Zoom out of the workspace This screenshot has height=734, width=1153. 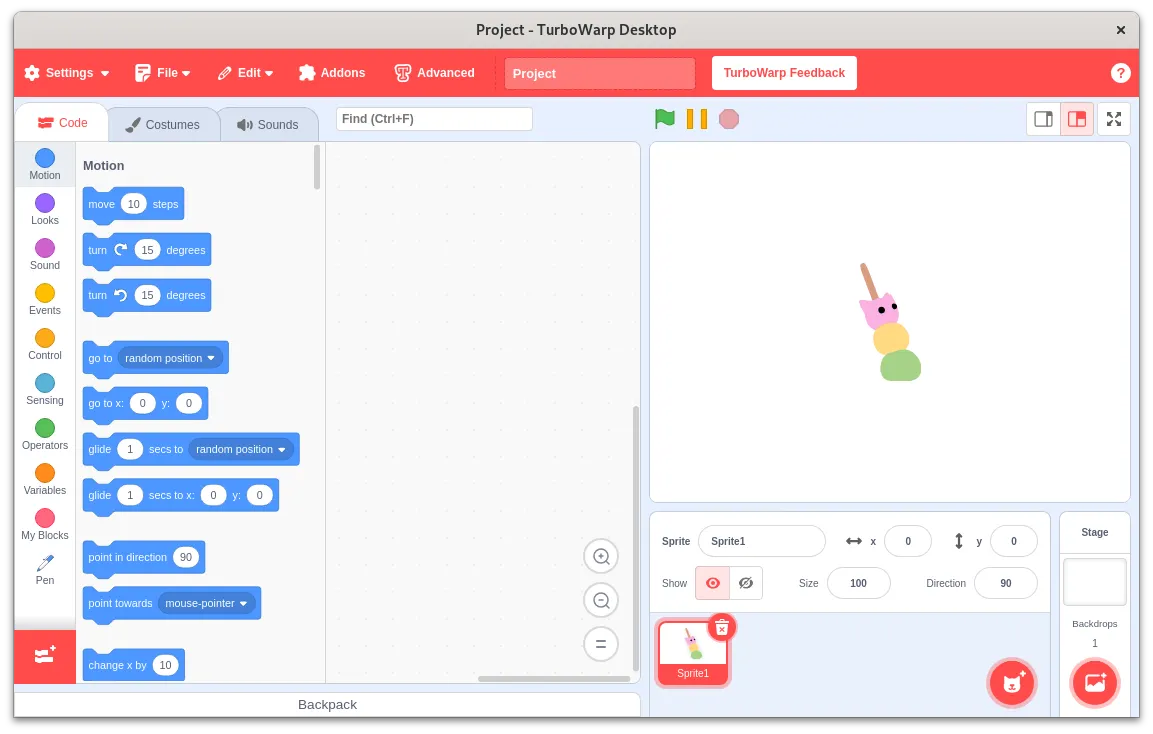601,600
